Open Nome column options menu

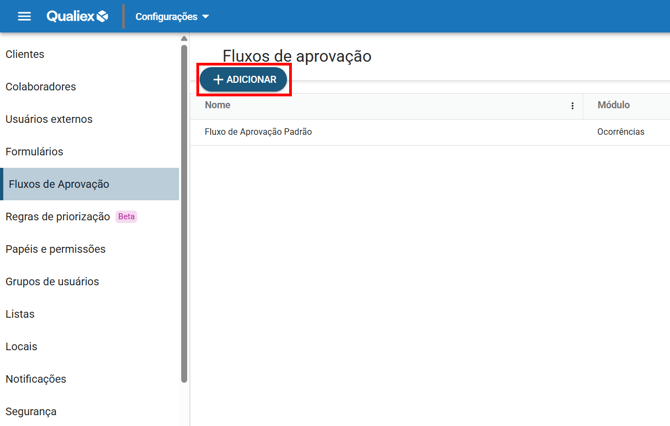(x=572, y=106)
